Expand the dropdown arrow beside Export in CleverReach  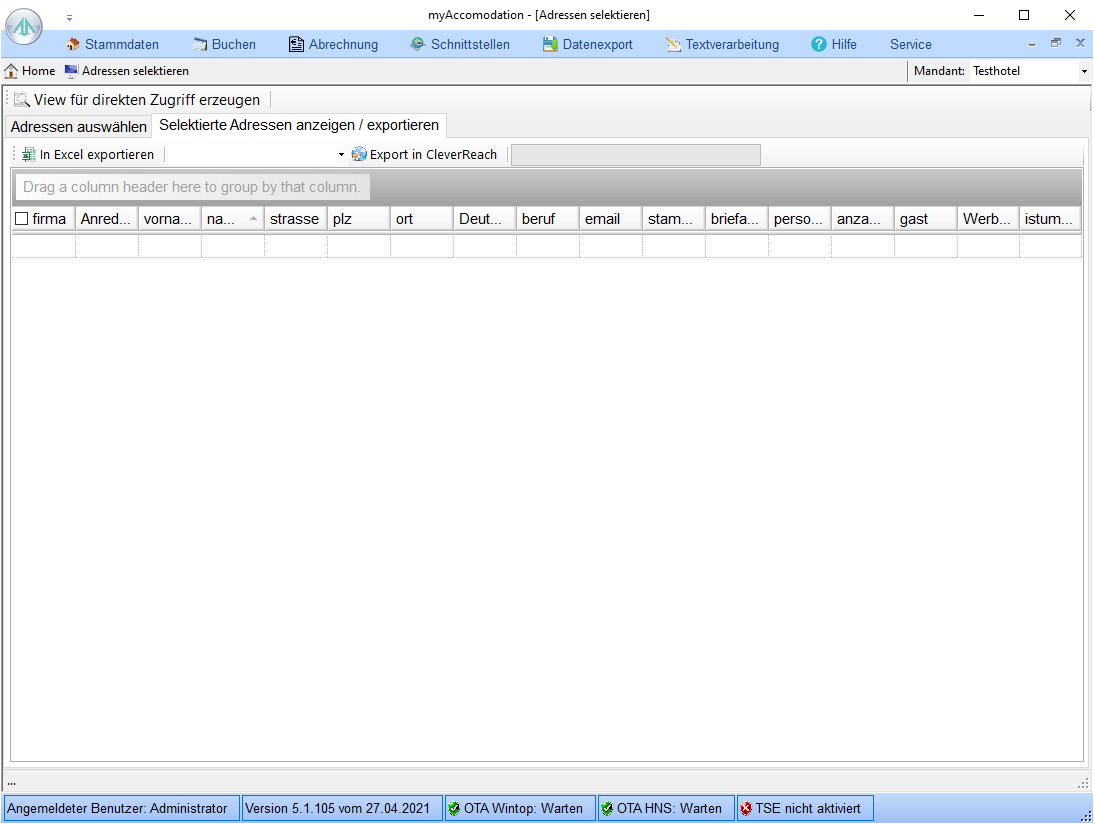[x=340, y=155]
